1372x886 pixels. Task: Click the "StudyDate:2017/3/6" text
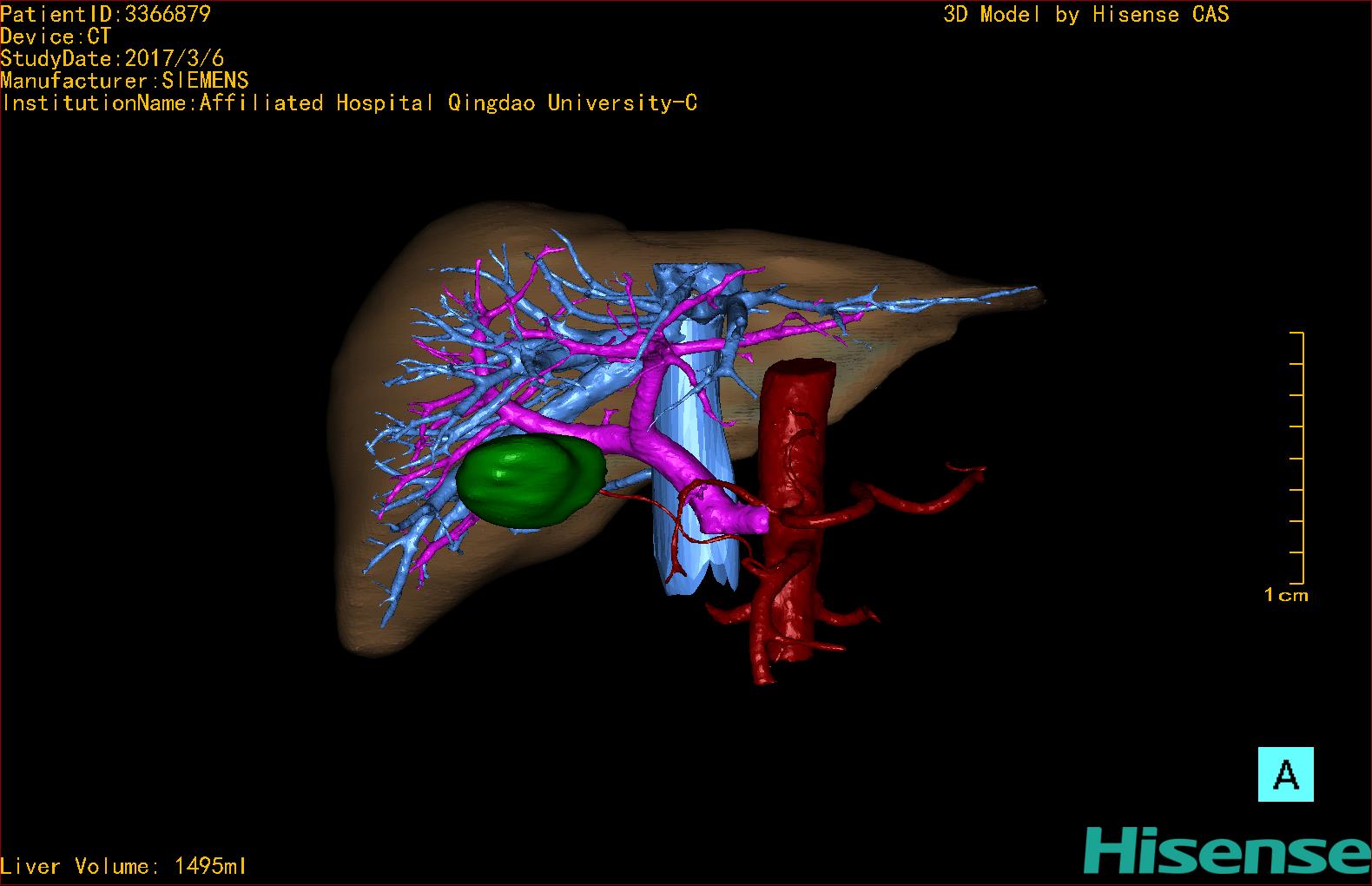(112, 58)
